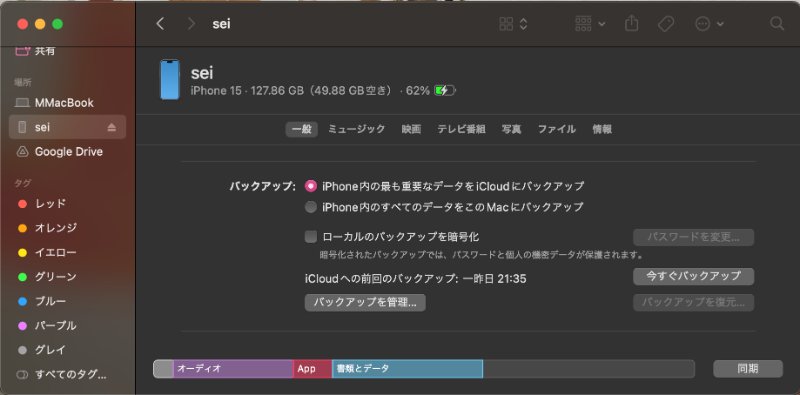The height and width of the screenshot is (395, 800).
Task: Select iCloud backup radio option
Action: point(310,186)
